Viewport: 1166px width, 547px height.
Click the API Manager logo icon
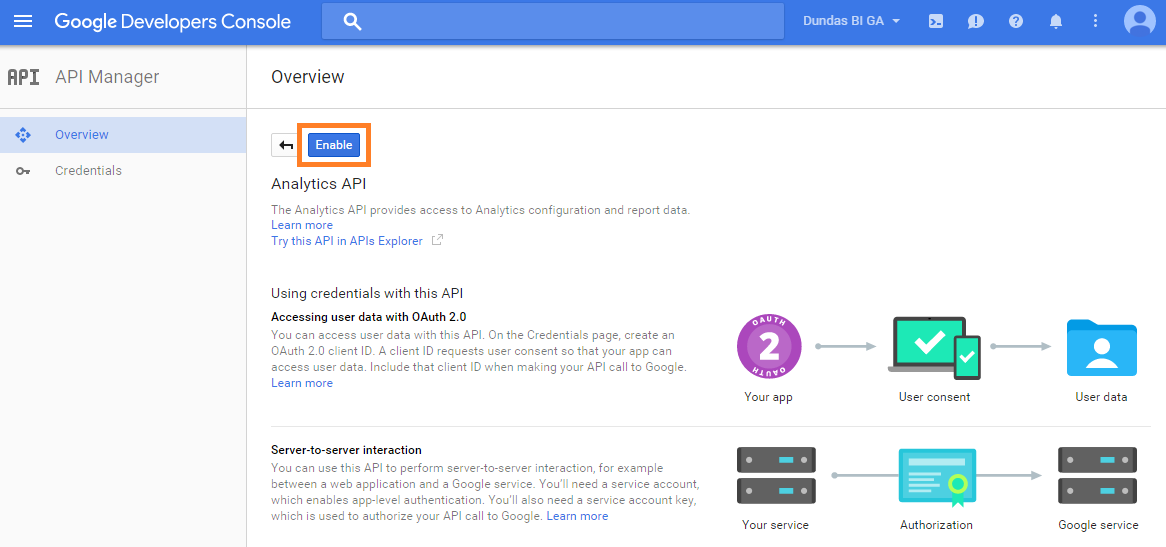(23, 77)
